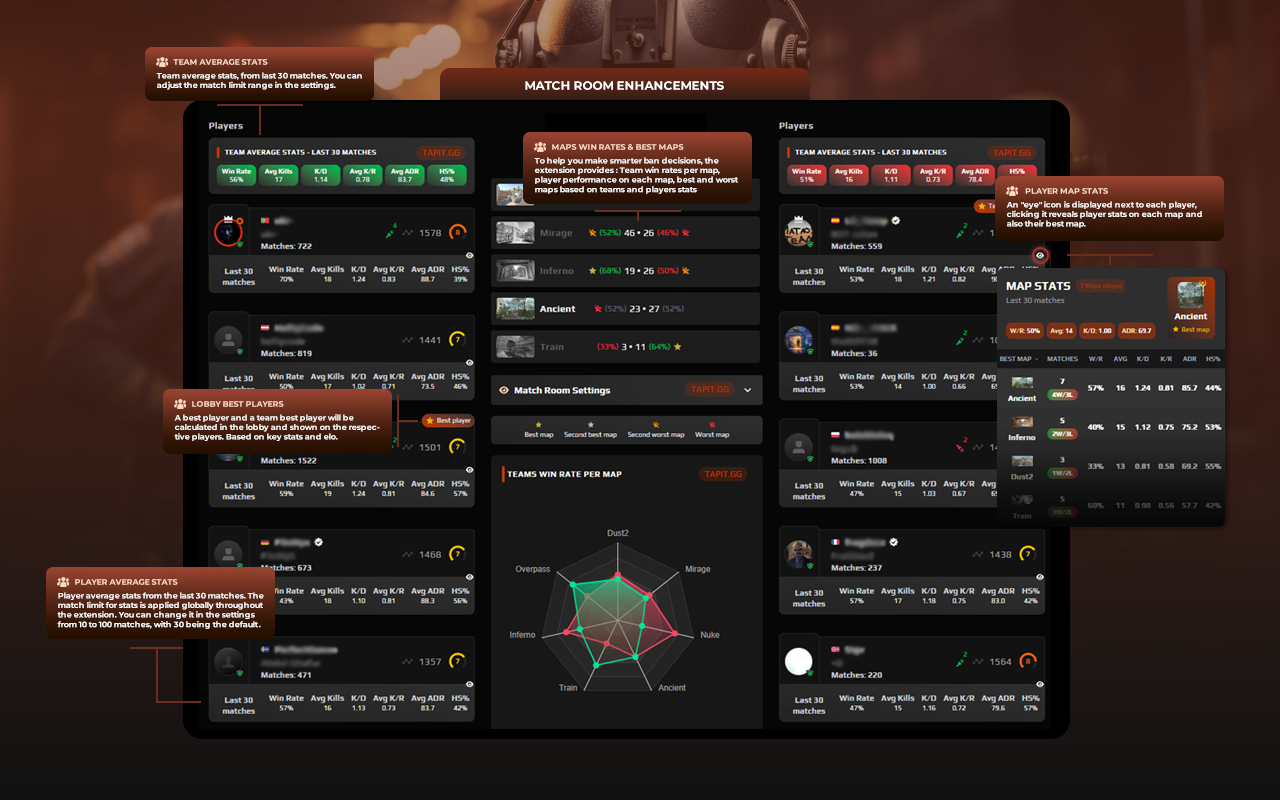
Task: Open the white avatar of the 220-matches player
Action: [x=799, y=661]
